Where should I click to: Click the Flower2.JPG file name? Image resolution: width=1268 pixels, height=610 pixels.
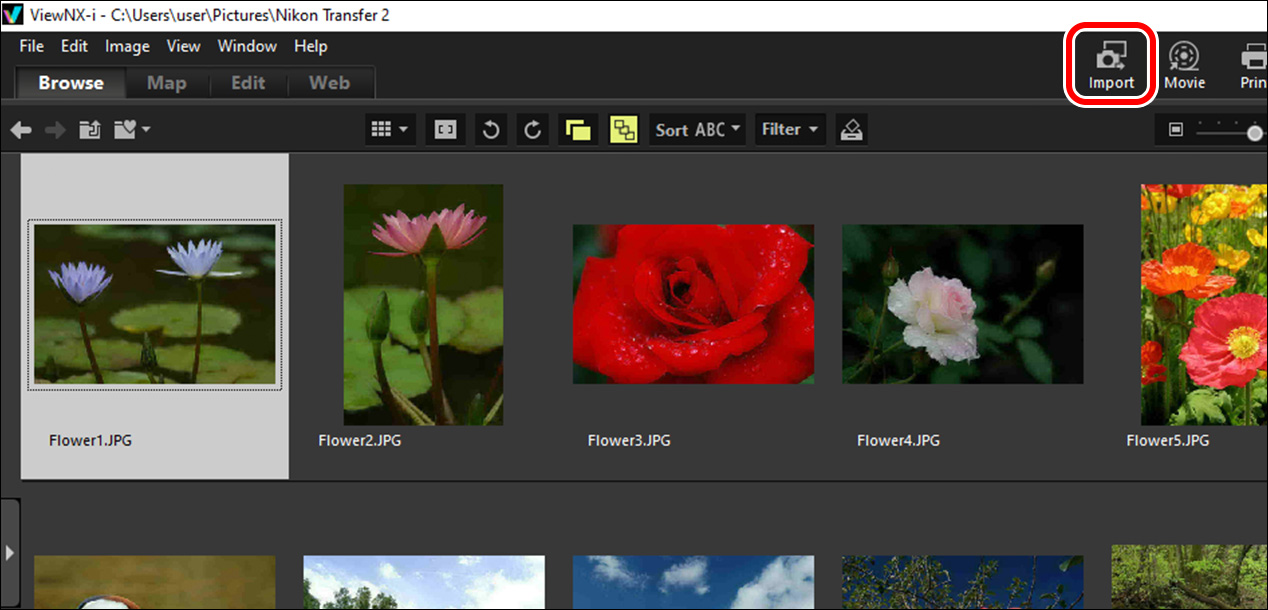[360, 440]
